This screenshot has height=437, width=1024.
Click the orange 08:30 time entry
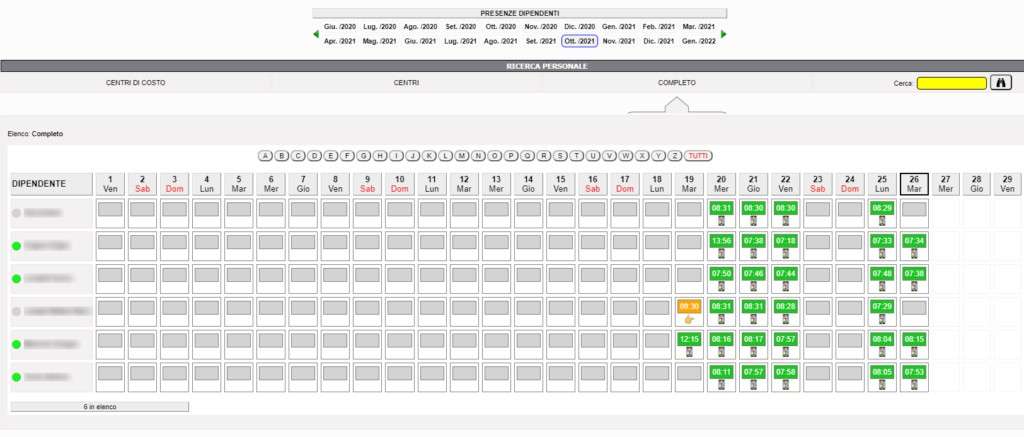pos(689,306)
